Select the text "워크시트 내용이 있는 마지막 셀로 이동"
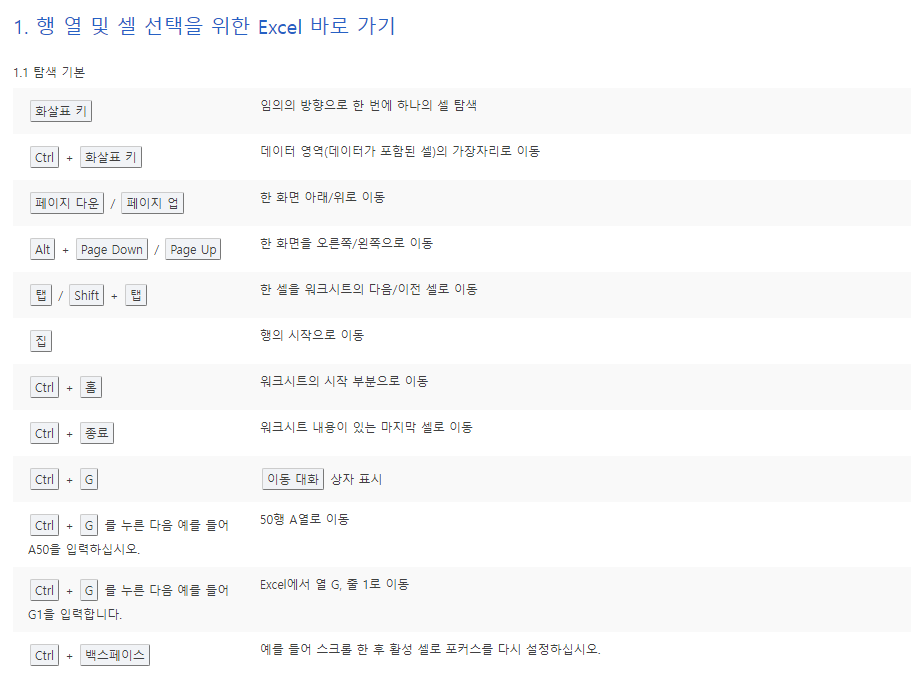Viewport: 917px width, 677px height. point(366,427)
